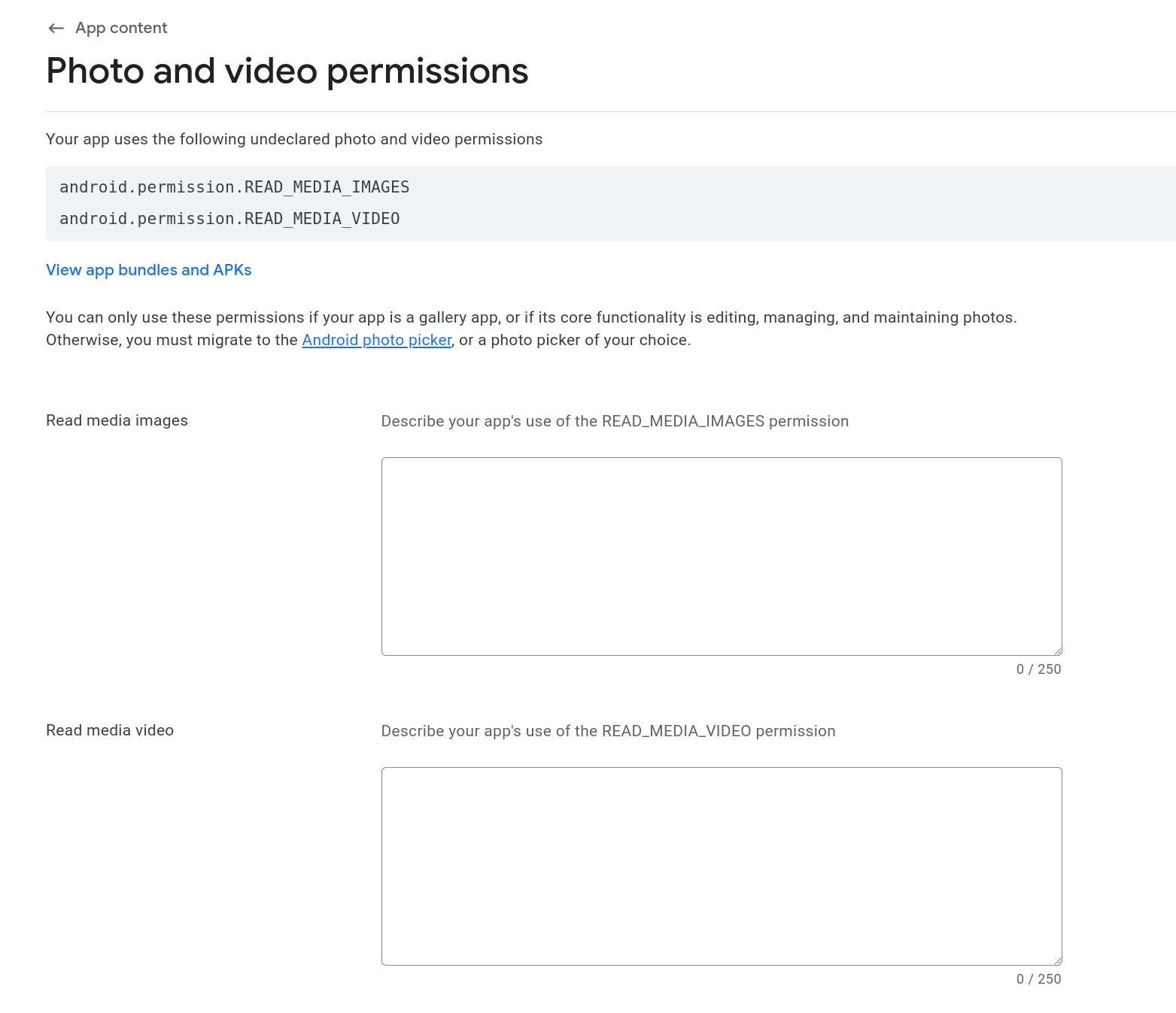
Task: Click the android.permission.READ_MEDIA_VIDEO code line
Action: coord(229,219)
